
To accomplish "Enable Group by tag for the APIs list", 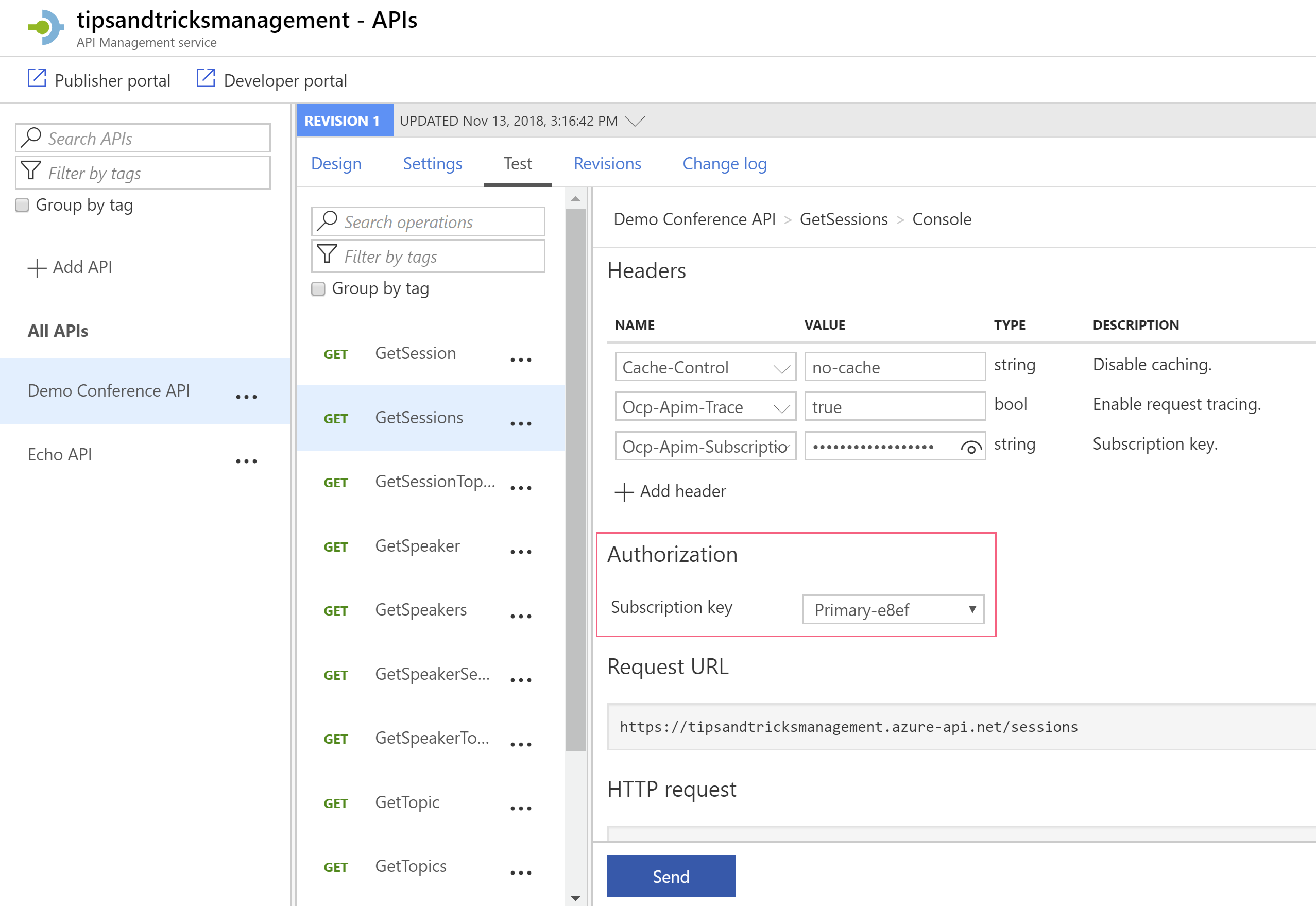I will coord(22,205).
